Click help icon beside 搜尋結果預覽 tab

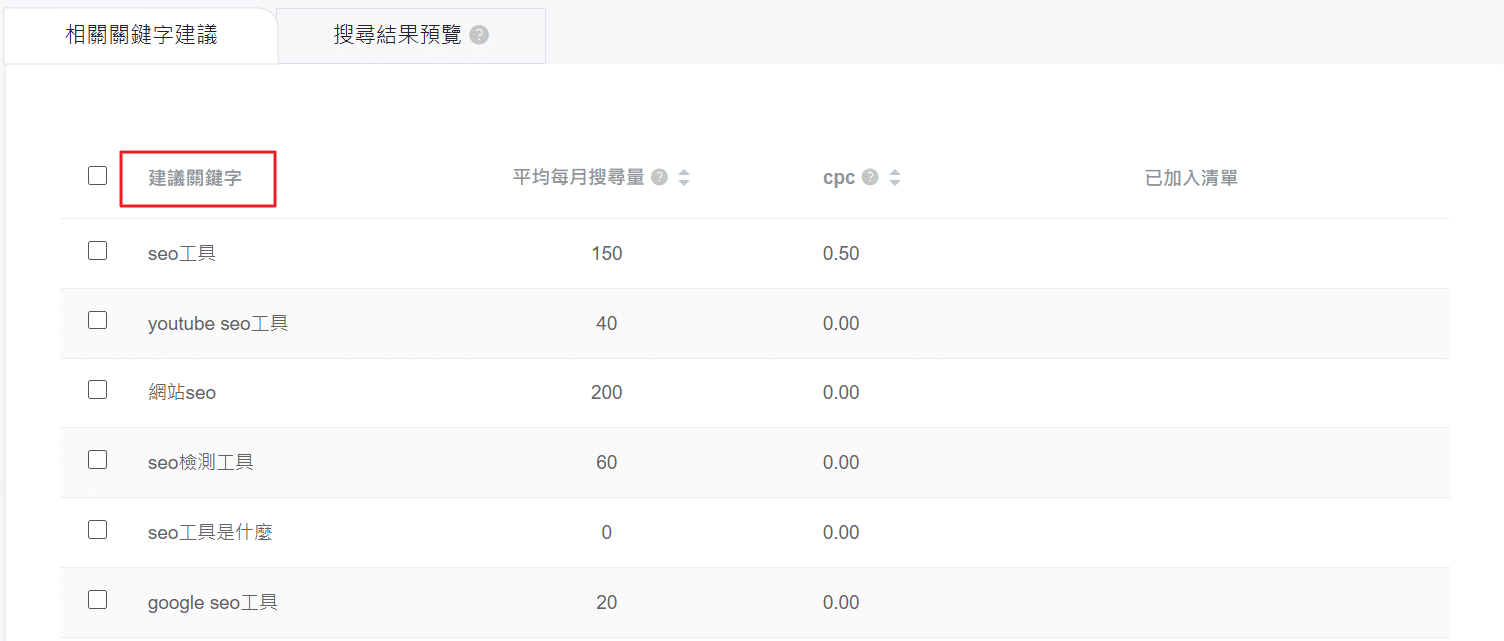(479, 36)
